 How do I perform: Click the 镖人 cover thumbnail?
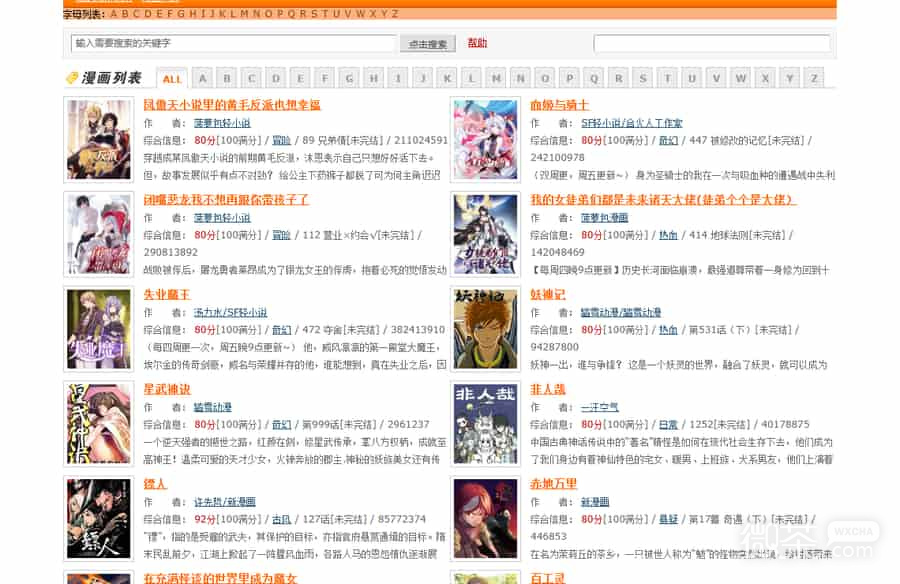[99, 519]
